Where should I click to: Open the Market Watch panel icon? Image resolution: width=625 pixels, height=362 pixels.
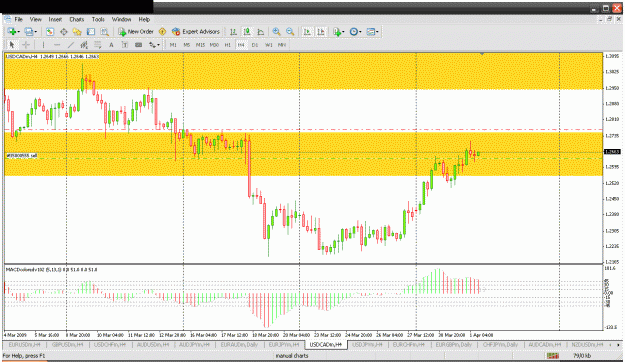point(50,31)
